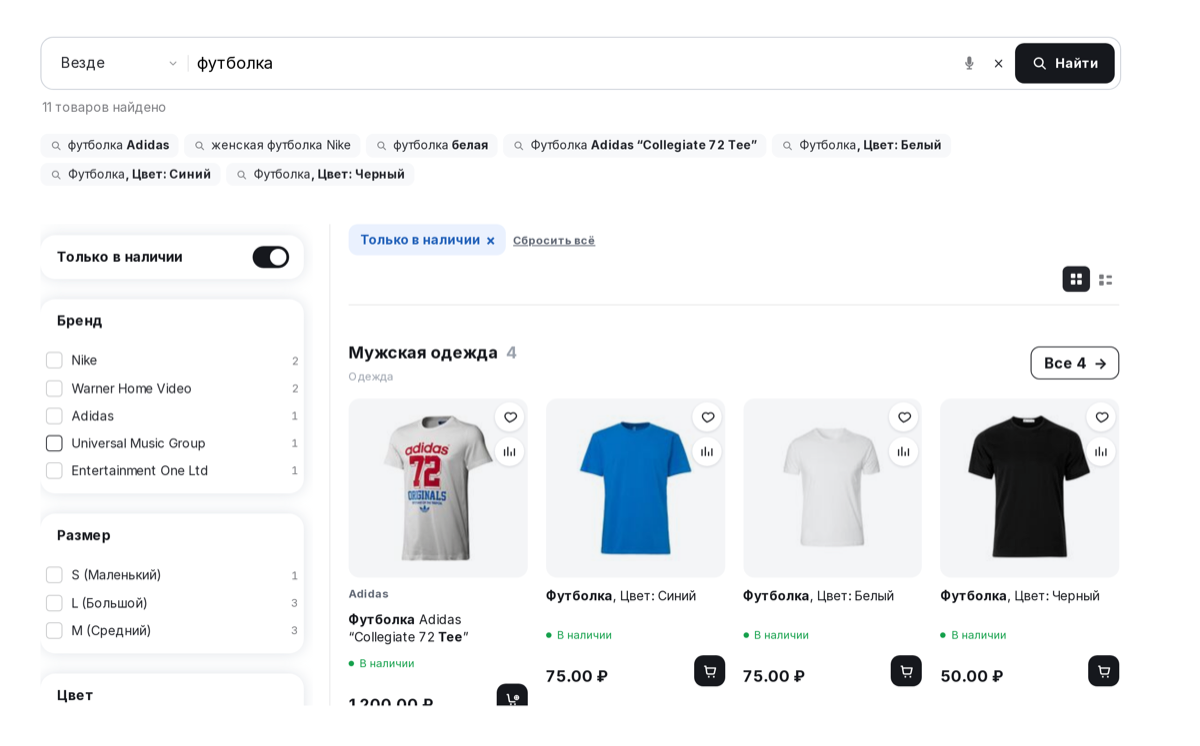Select the футболка белая search suggestion
The width and height of the screenshot is (1200, 746).
[x=432, y=145]
